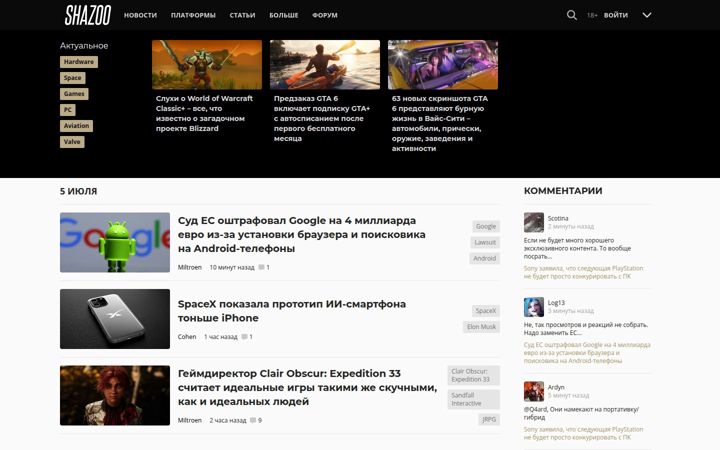Click the Комментарии section heading
Viewport: 720px width, 450px height.
click(563, 191)
